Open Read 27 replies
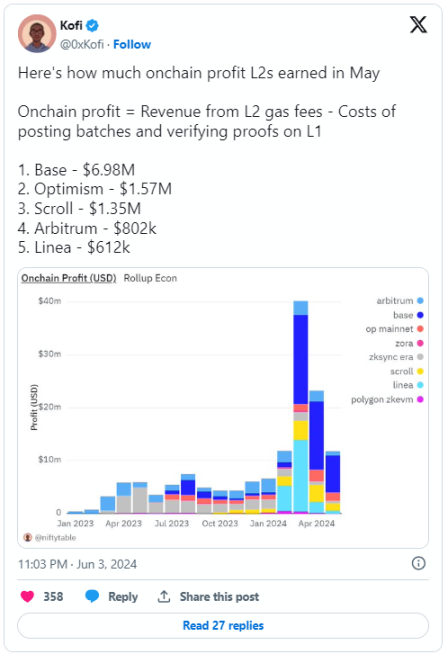448x654 pixels. 223,626
